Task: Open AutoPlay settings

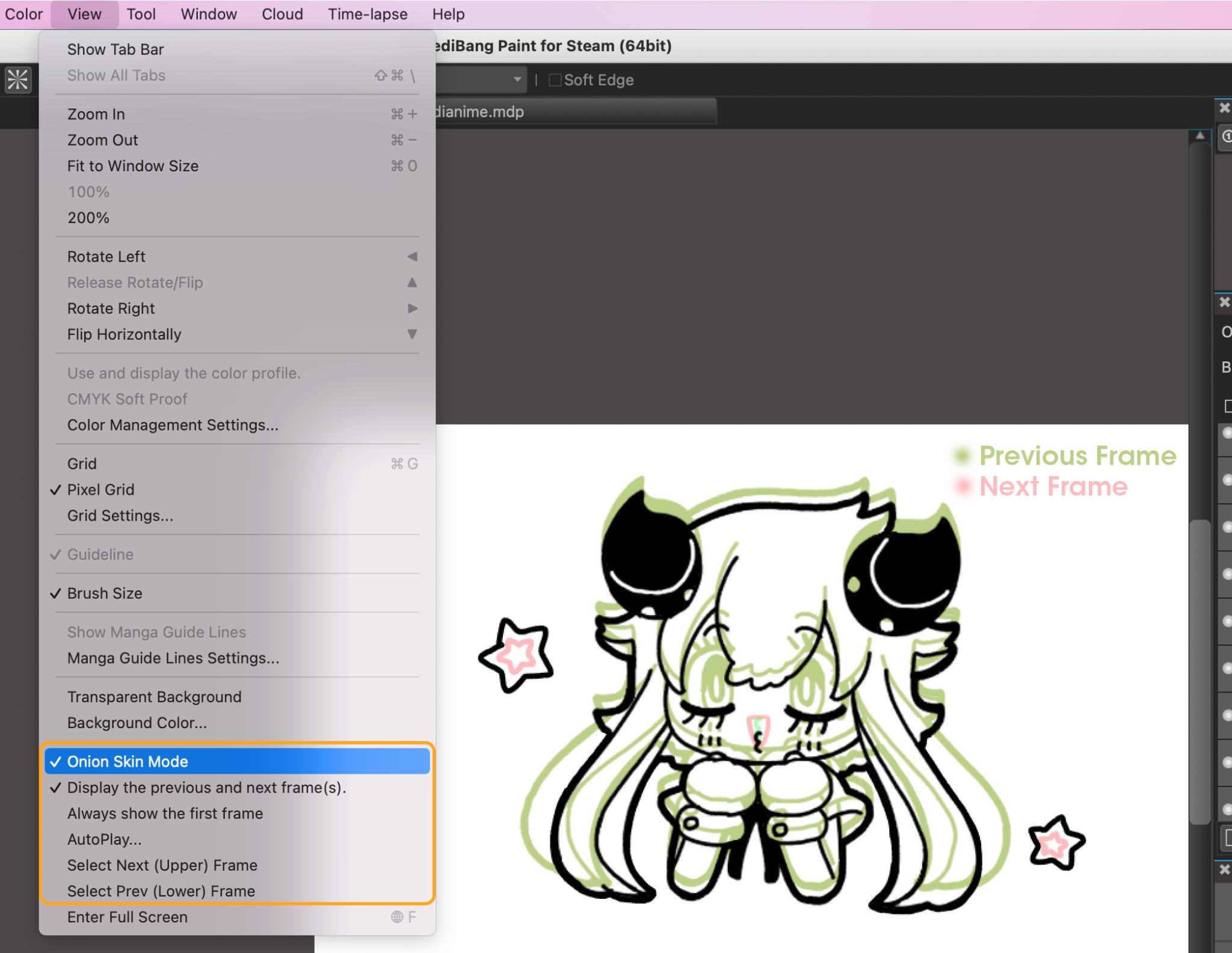Action: coord(105,839)
